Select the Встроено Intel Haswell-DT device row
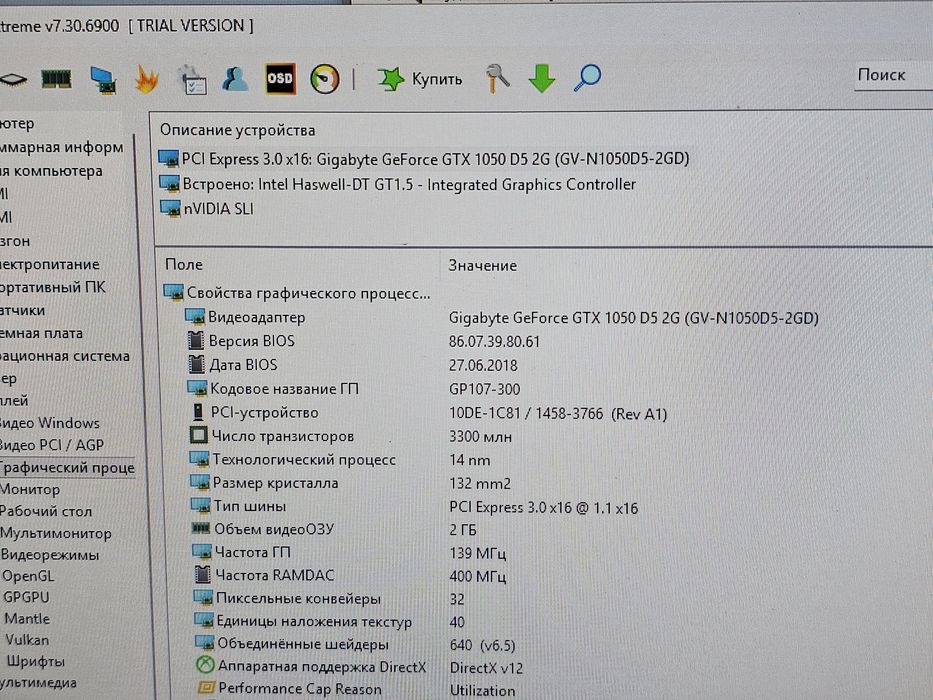Image resolution: width=933 pixels, height=700 pixels. 397,185
